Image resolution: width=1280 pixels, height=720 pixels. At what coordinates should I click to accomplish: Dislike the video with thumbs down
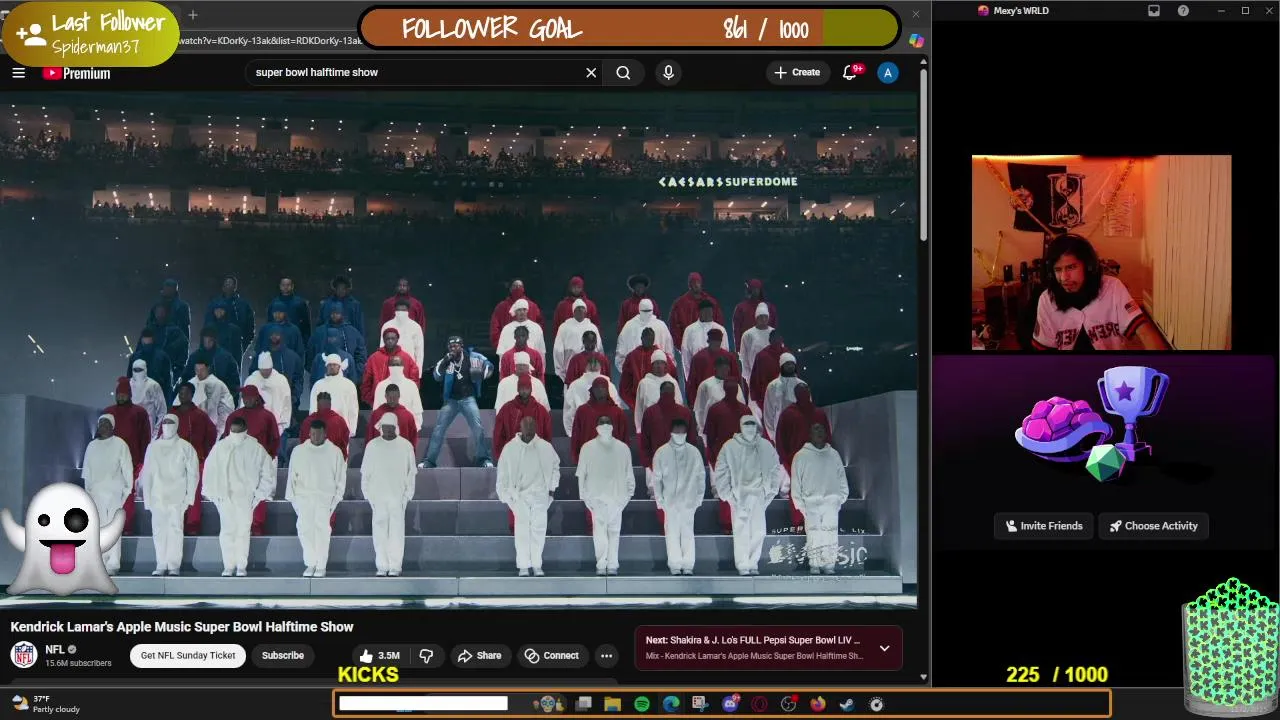[426, 655]
